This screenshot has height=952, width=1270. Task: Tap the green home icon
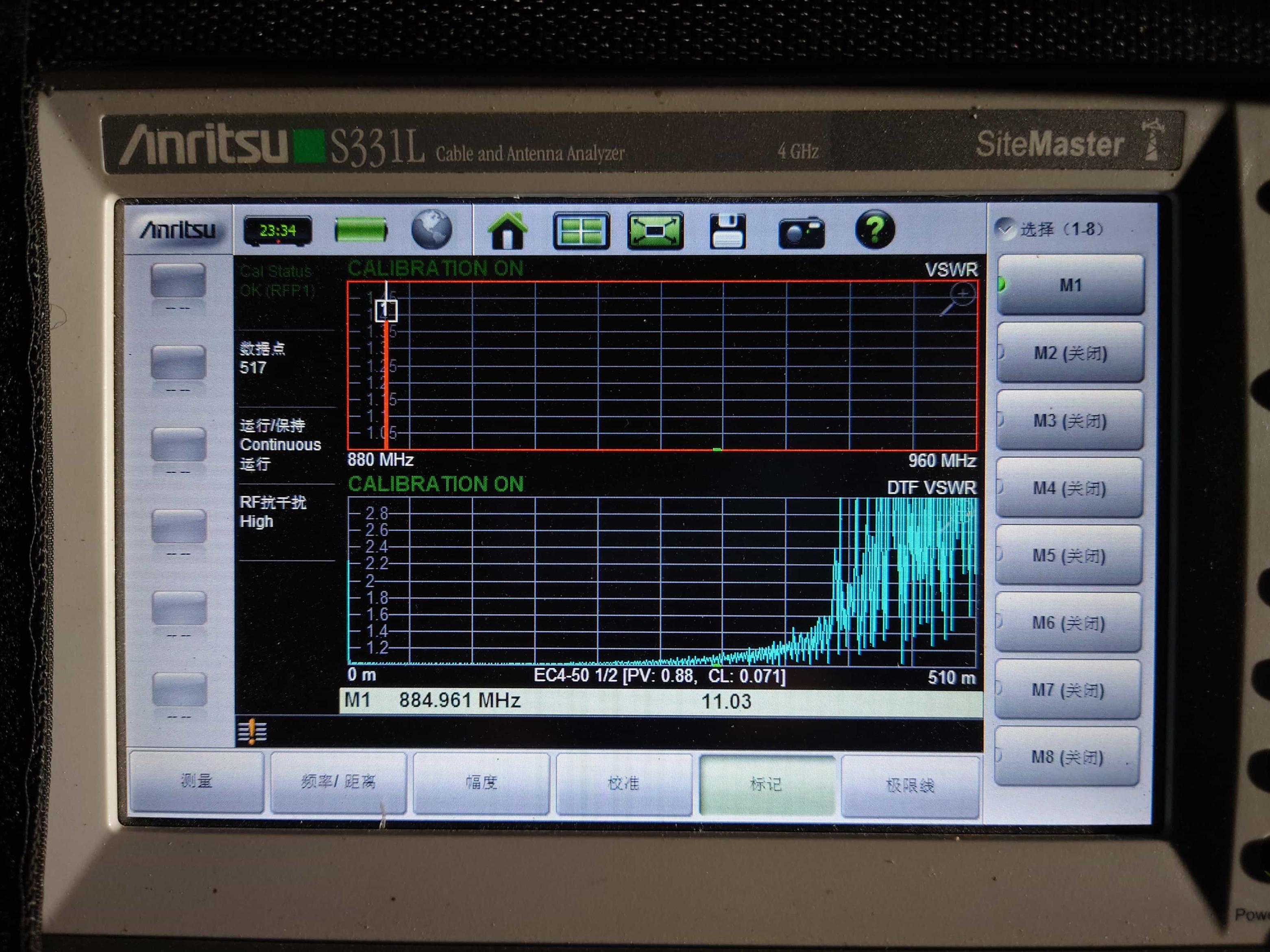tap(507, 231)
